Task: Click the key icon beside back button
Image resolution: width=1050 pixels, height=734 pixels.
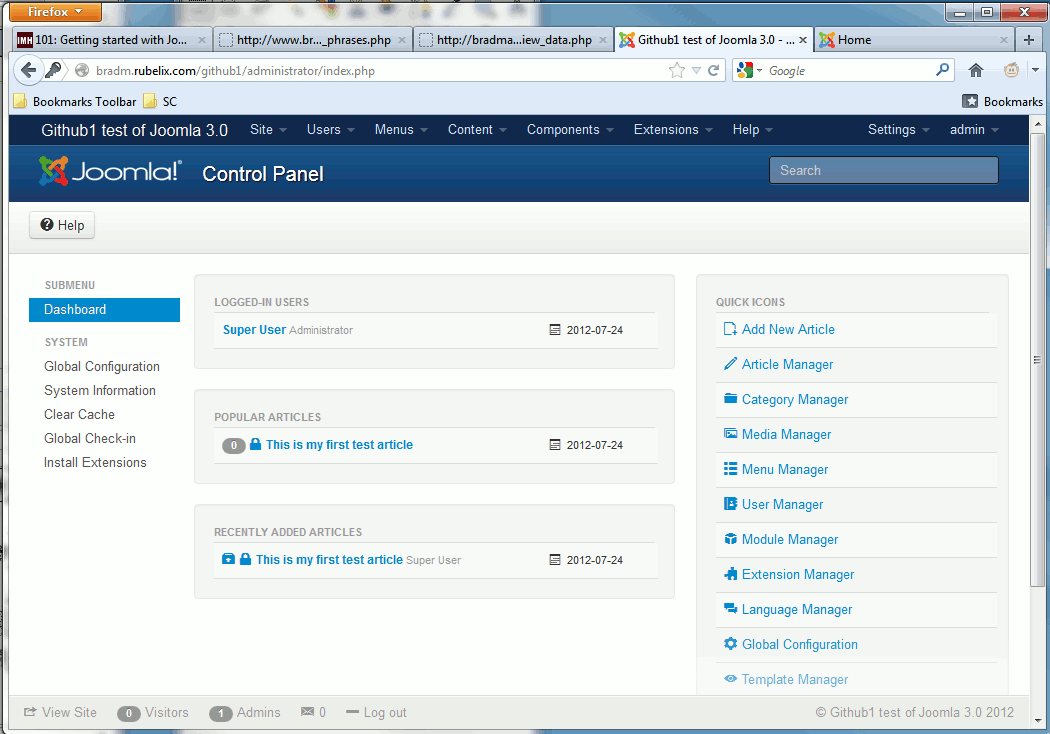Action: (x=53, y=70)
